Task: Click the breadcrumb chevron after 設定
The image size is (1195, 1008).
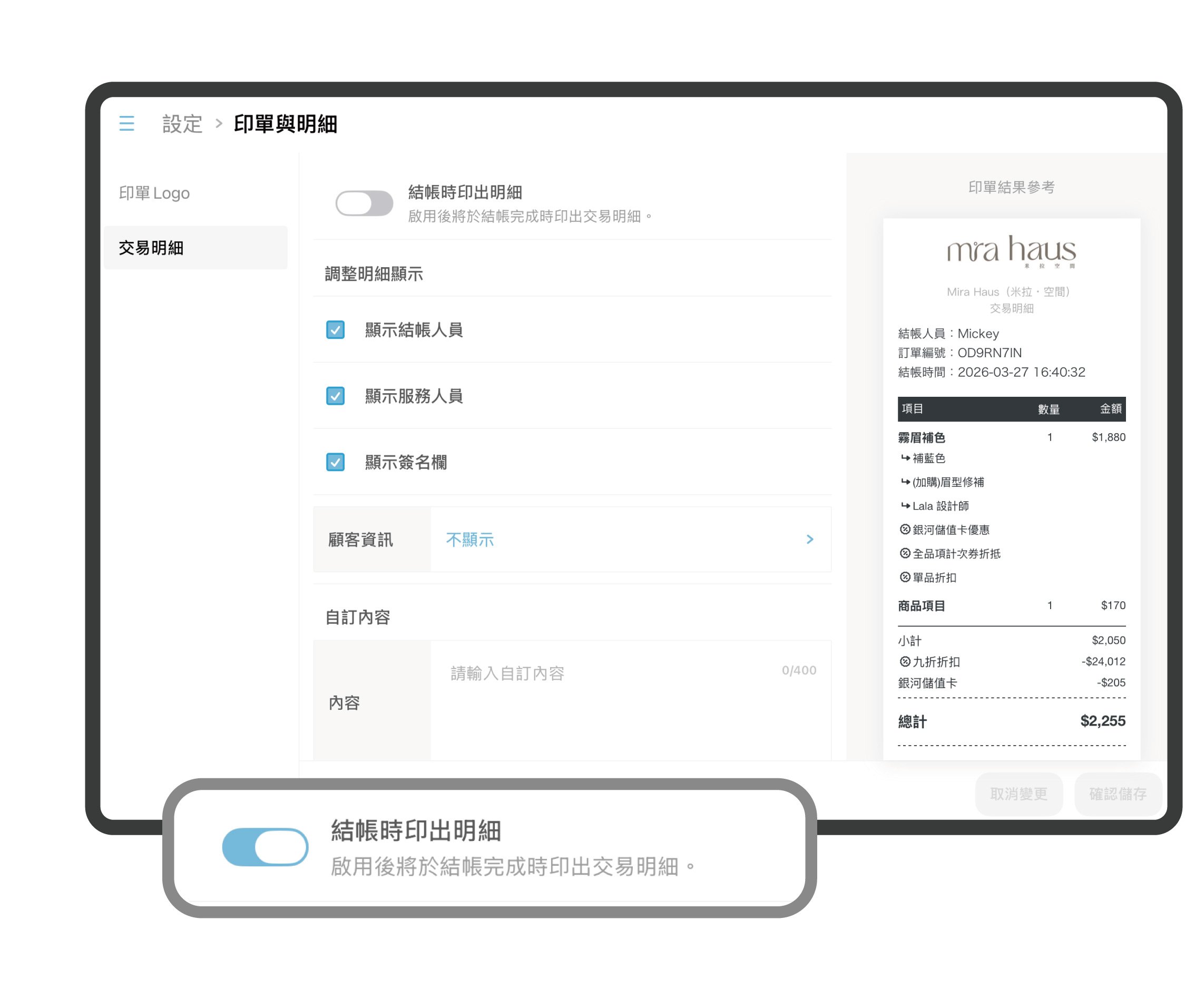Action: [x=218, y=123]
